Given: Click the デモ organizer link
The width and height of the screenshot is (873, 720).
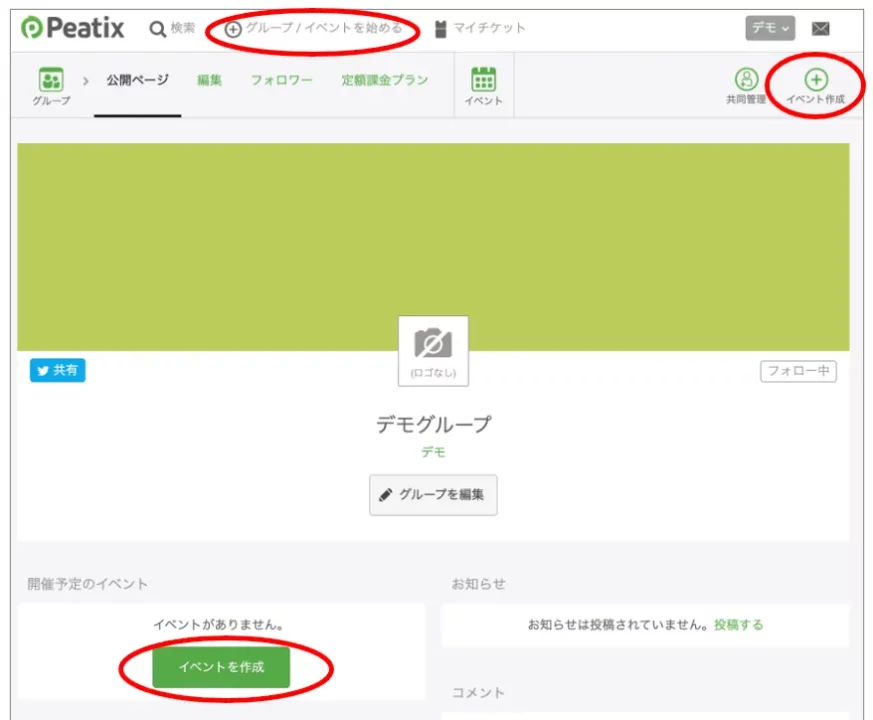Looking at the screenshot, I should [433, 452].
